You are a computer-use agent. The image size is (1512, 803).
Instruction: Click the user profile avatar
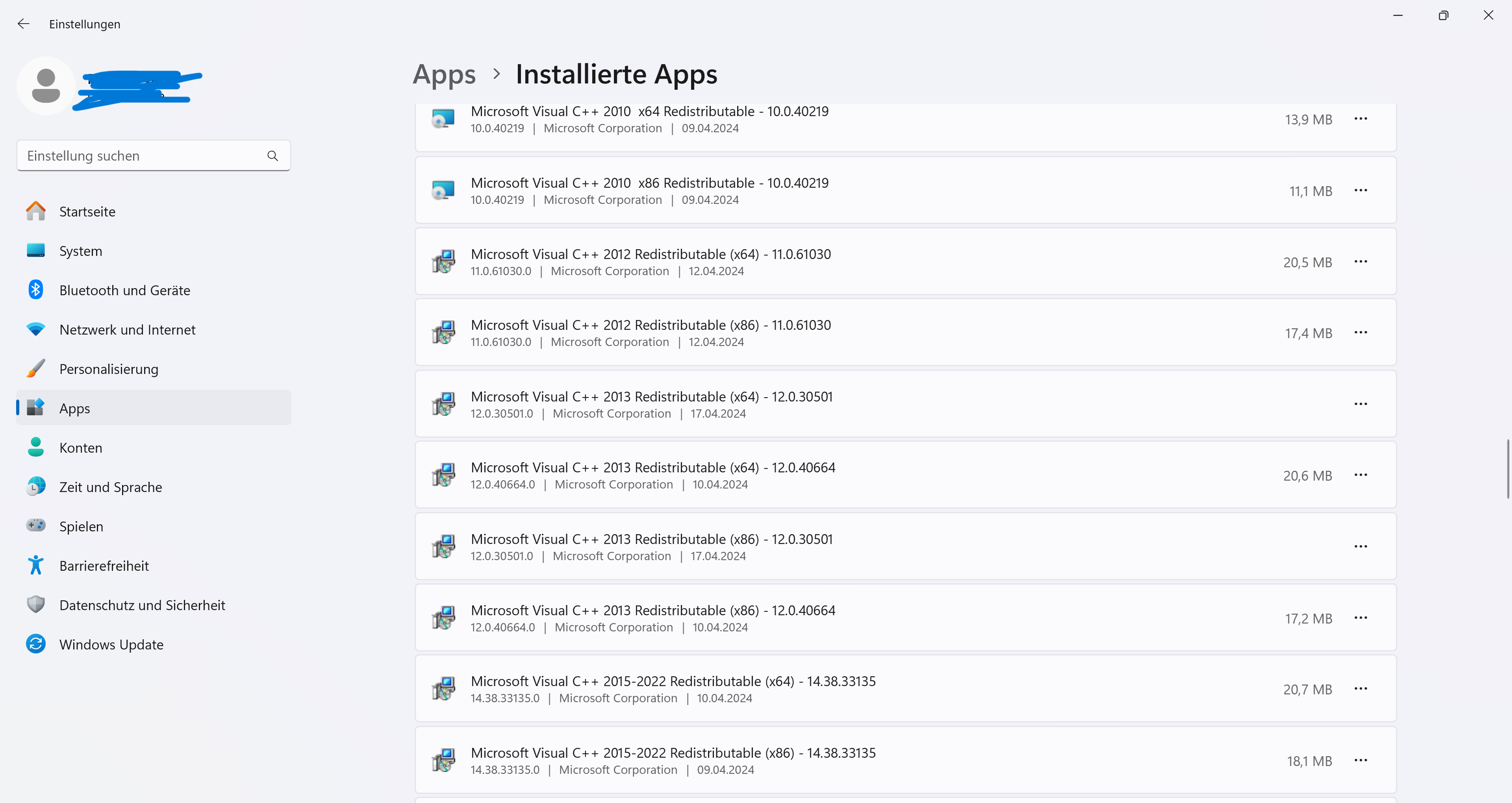(46, 86)
